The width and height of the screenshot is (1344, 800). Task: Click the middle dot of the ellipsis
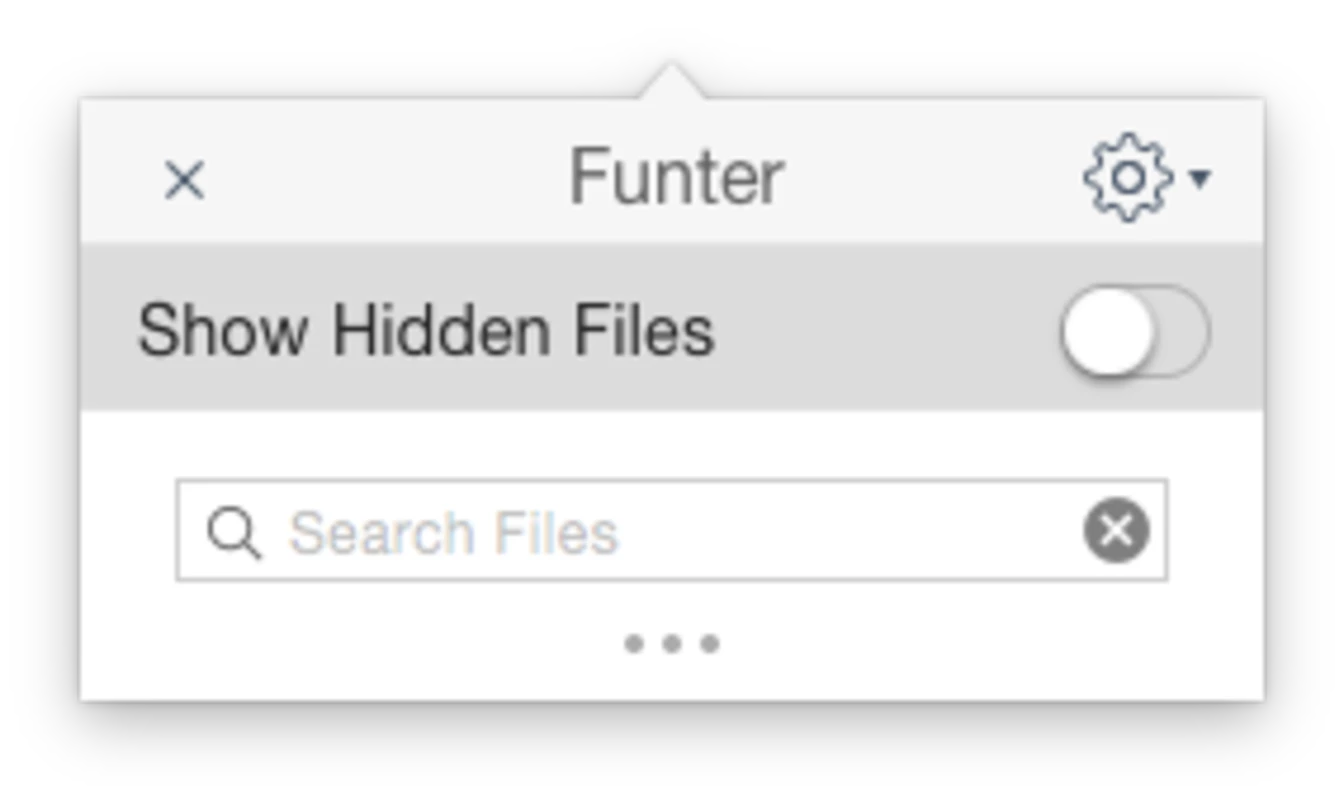pos(672,643)
